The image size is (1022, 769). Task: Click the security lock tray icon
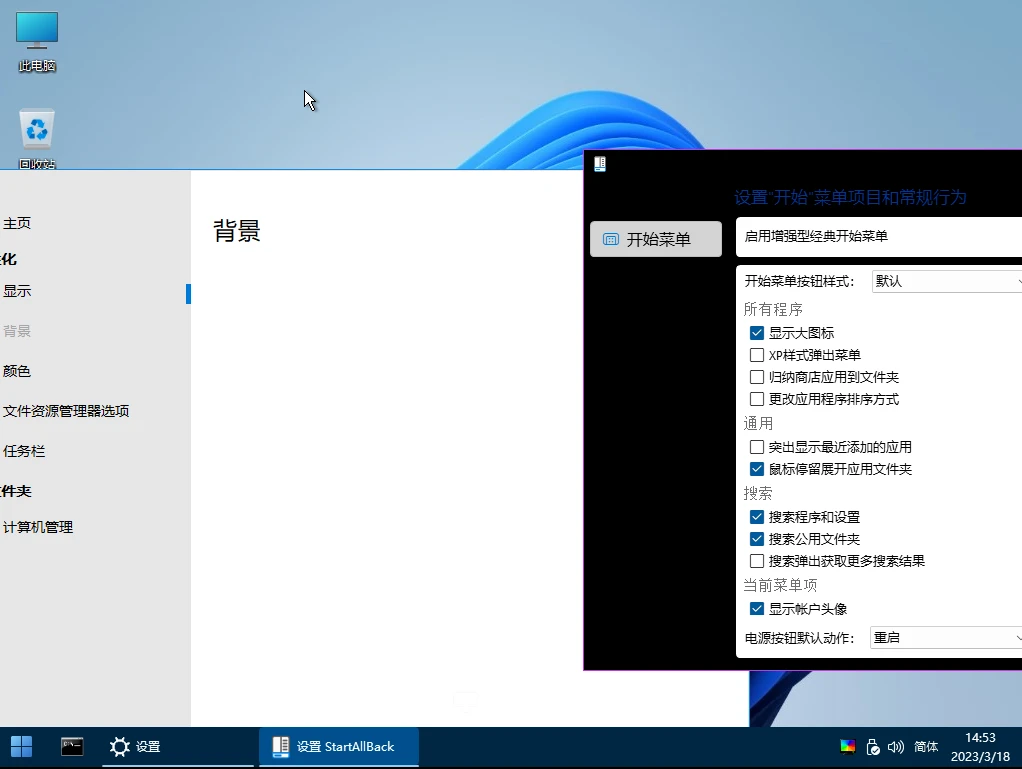point(873,747)
